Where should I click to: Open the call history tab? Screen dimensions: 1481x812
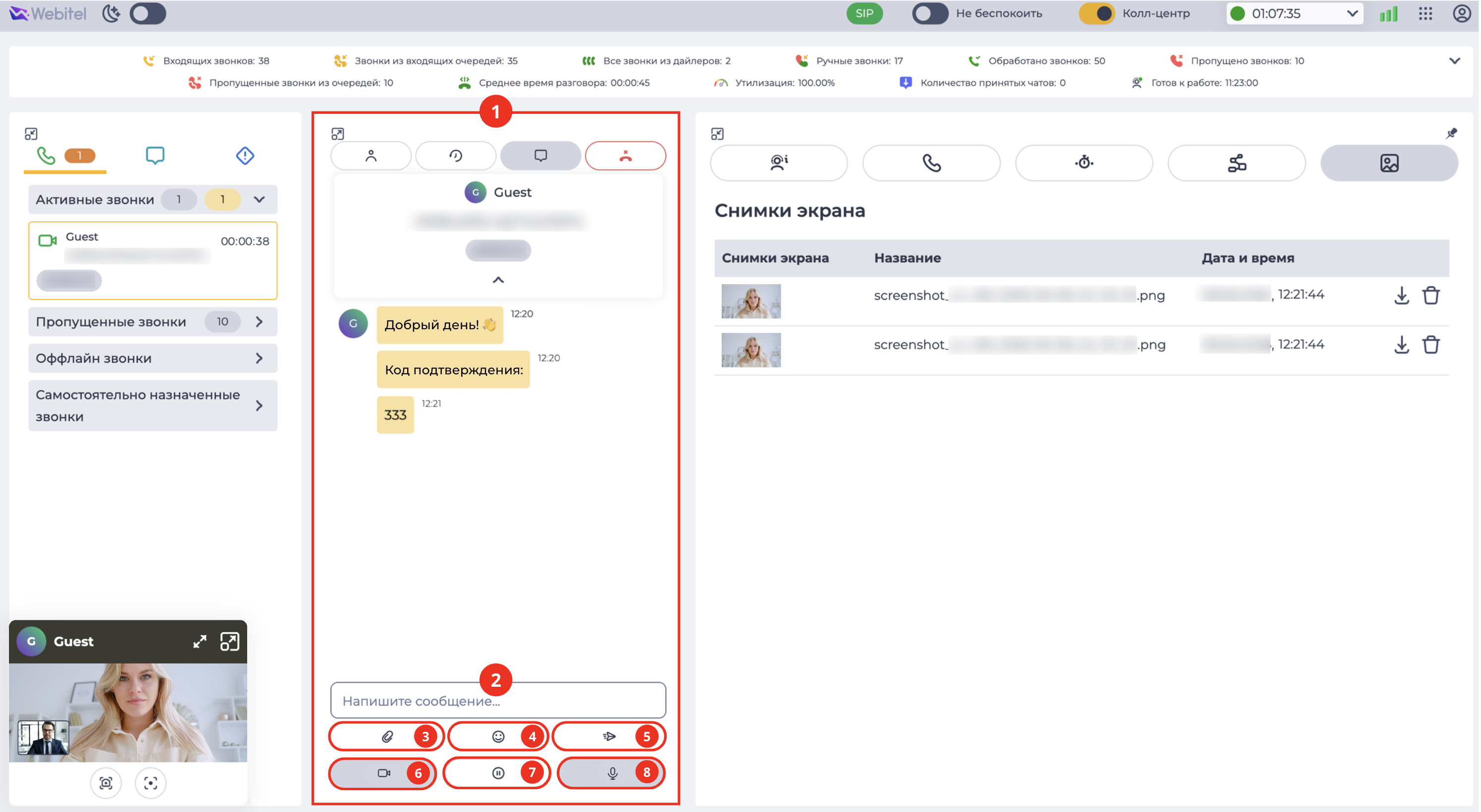pyautogui.click(x=455, y=156)
